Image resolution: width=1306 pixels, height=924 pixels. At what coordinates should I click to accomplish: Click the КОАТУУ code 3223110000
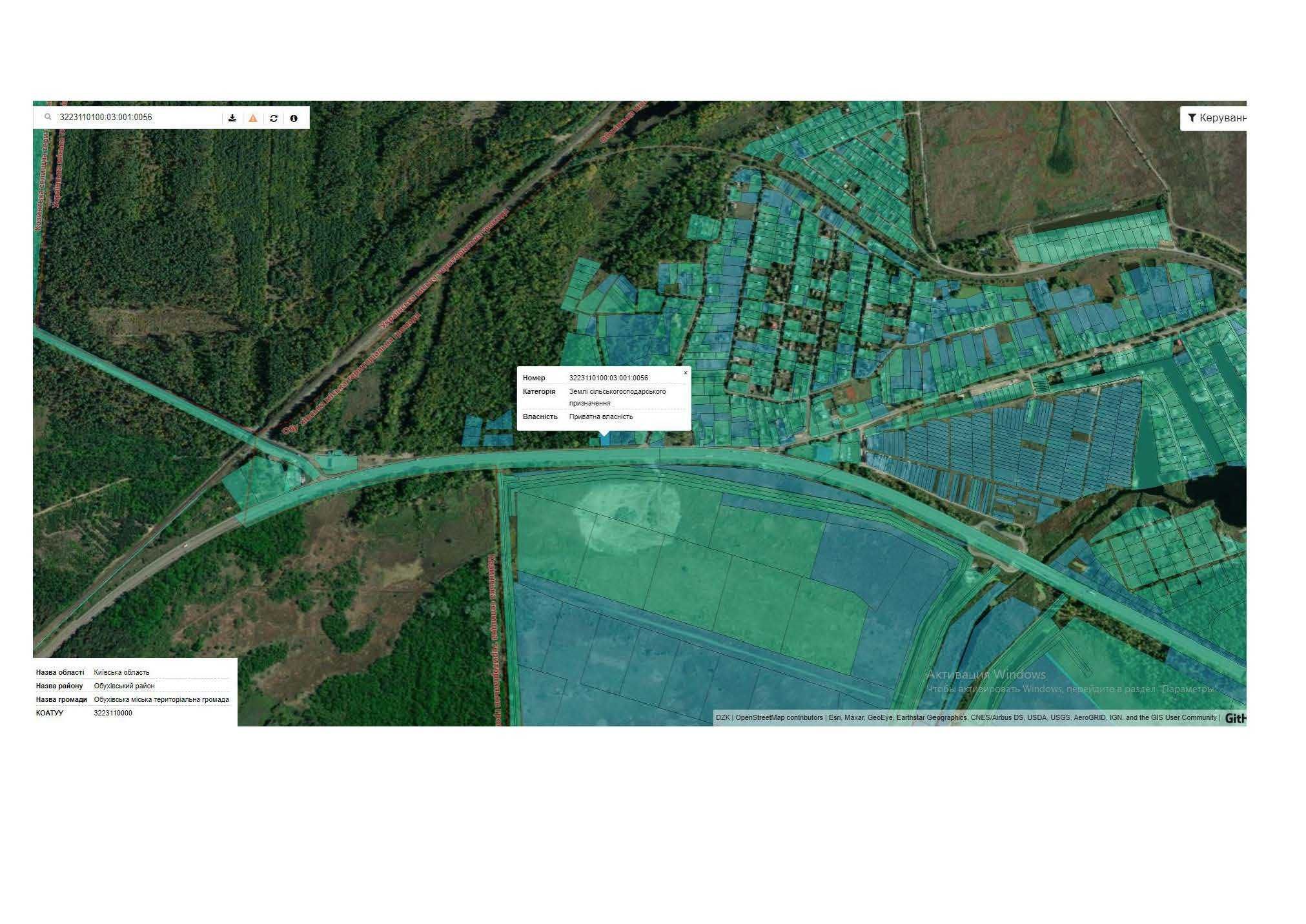[113, 713]
